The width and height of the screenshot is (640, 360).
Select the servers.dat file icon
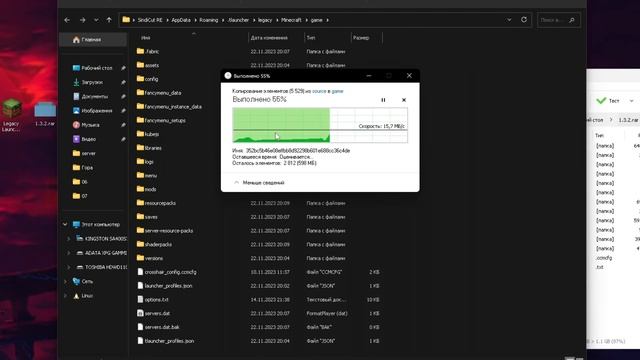tap(140, 313)
